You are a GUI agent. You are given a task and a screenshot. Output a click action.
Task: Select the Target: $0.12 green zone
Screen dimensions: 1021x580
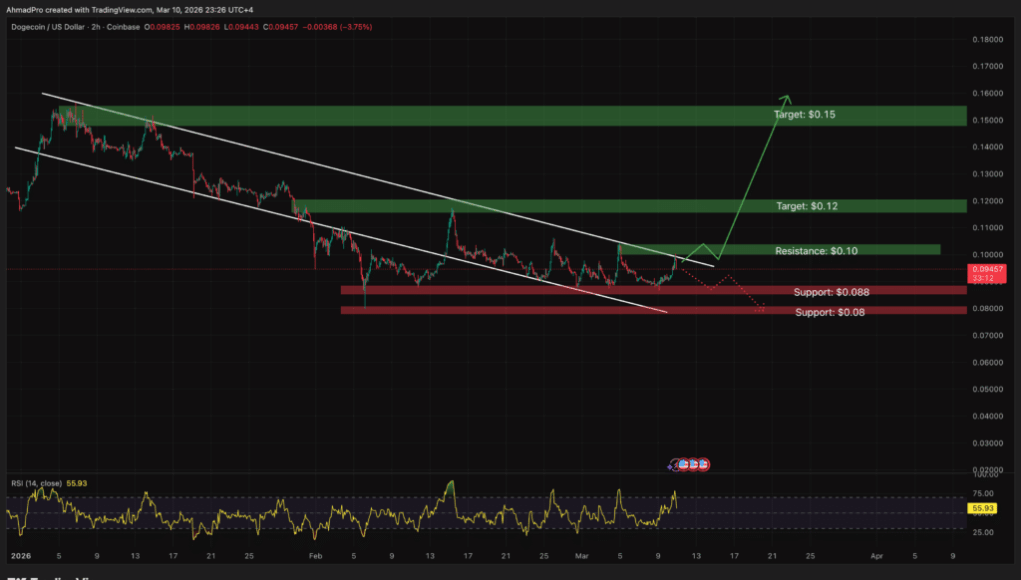point(600,206)
